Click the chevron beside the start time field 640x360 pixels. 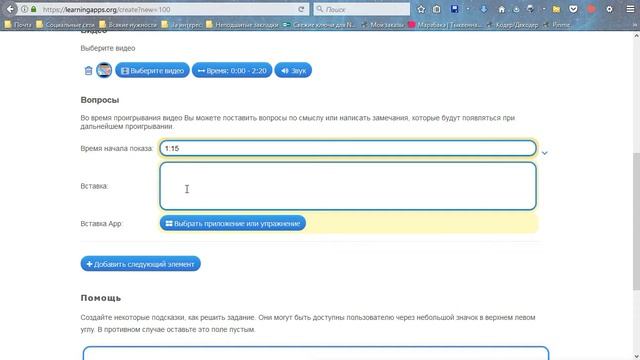pyautogui.click(x=544, y=153)
